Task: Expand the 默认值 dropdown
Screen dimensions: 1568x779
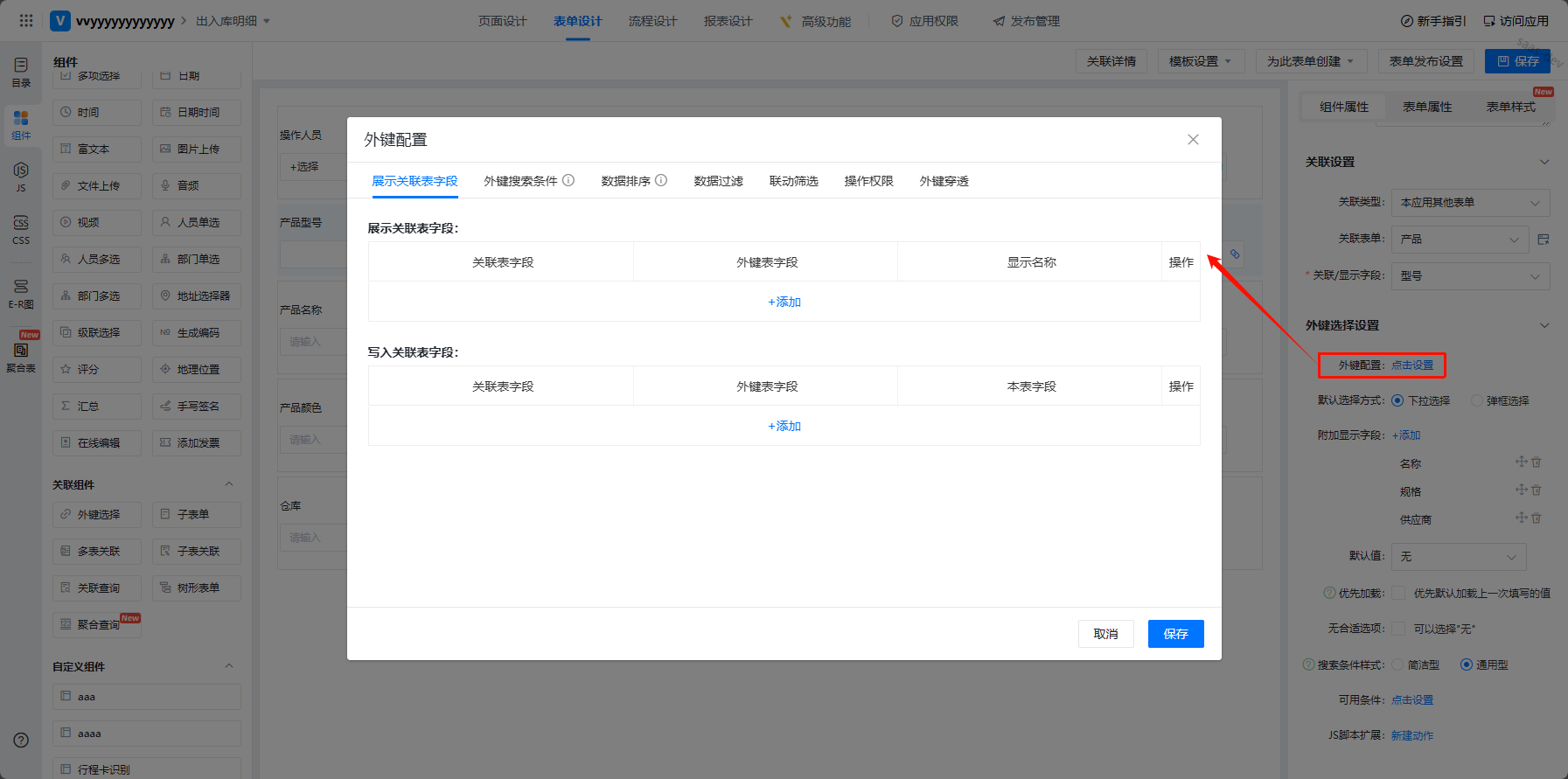Action: pyautogui.click(x=1459, y=557)
